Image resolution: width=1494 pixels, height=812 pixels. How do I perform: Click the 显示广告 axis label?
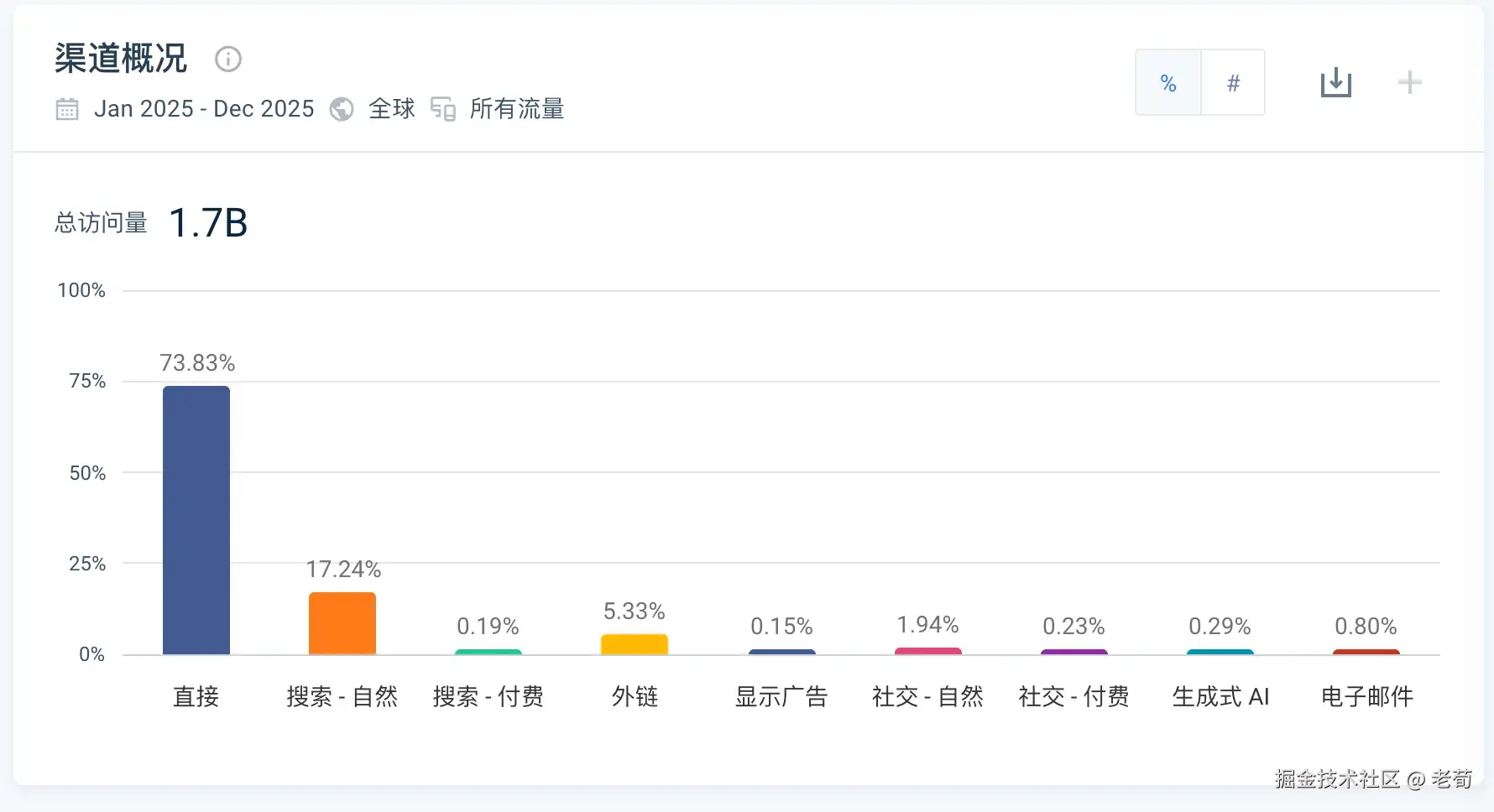(x=781, y=696)
